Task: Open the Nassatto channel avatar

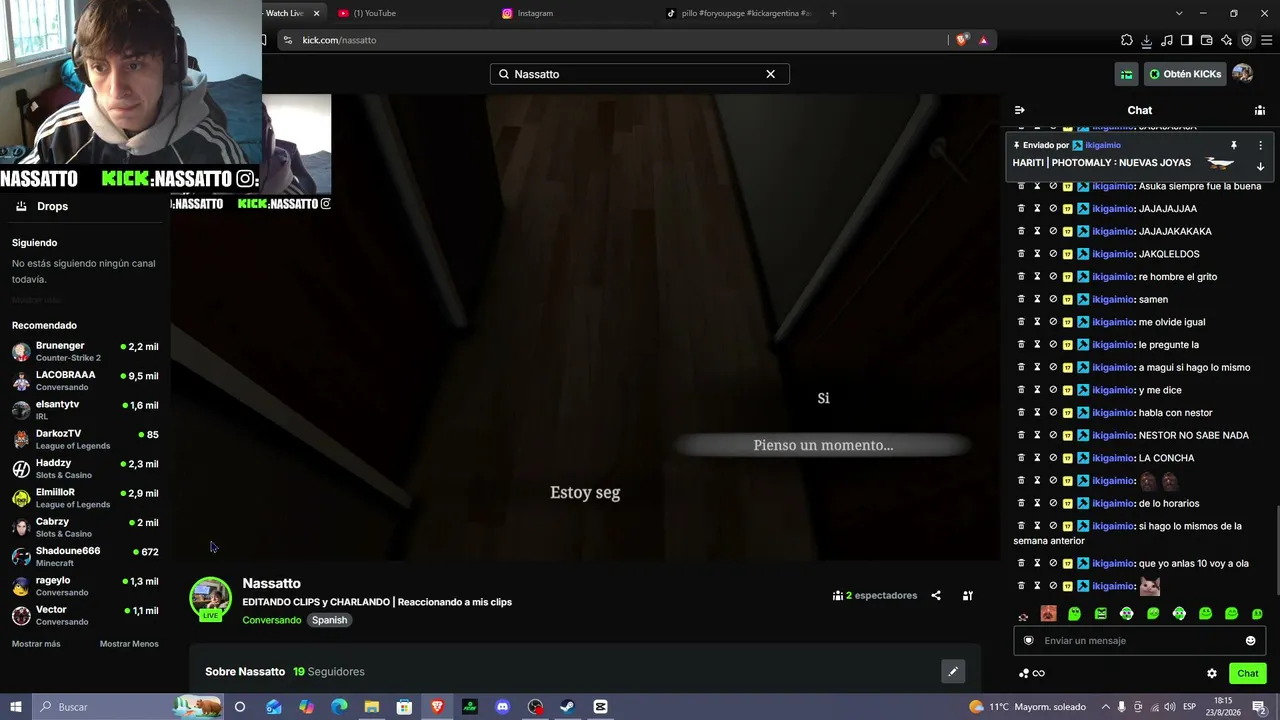Action: pos(210,598)
